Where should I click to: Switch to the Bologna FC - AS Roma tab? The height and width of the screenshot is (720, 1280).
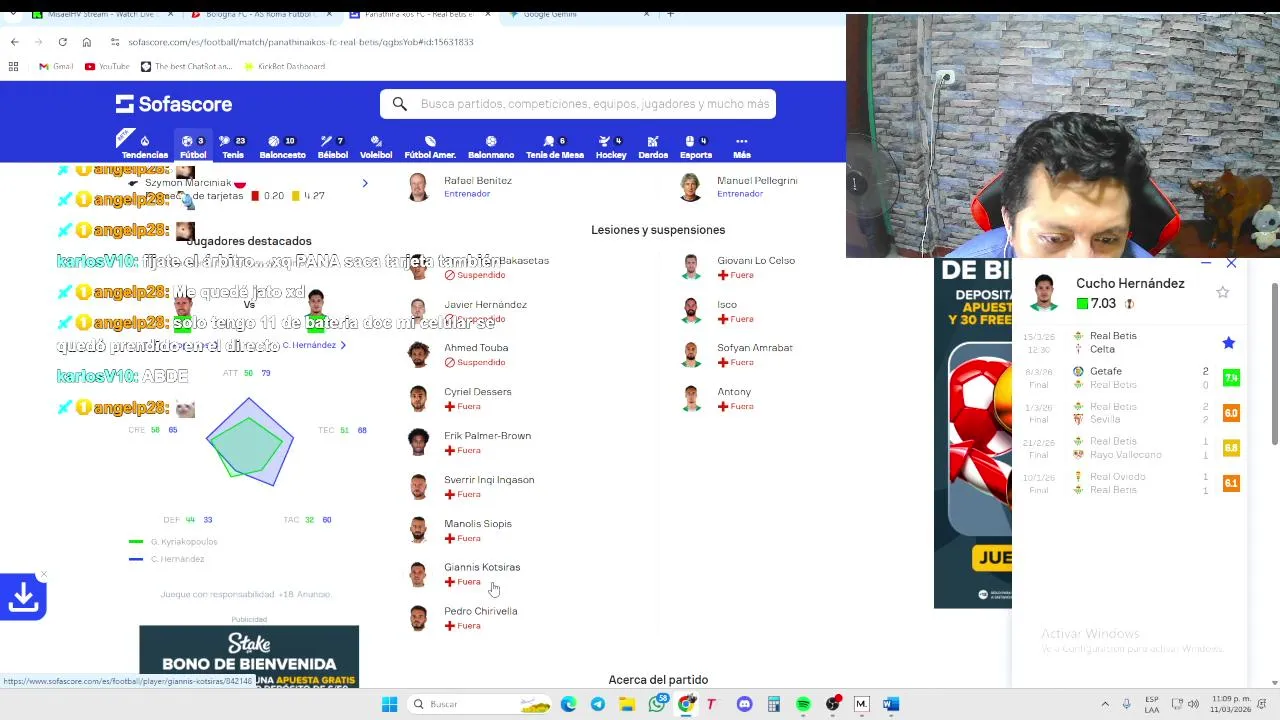pos(260,15)
